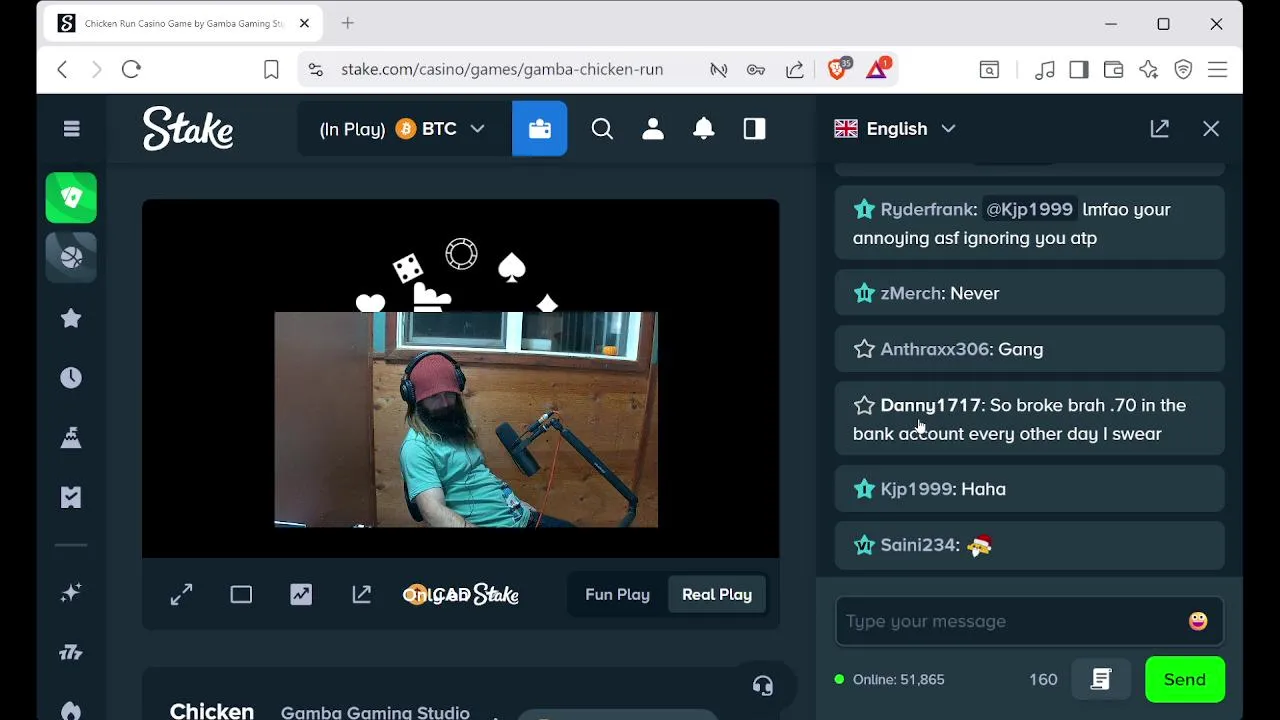Open the music note media control

(1045, 69)
